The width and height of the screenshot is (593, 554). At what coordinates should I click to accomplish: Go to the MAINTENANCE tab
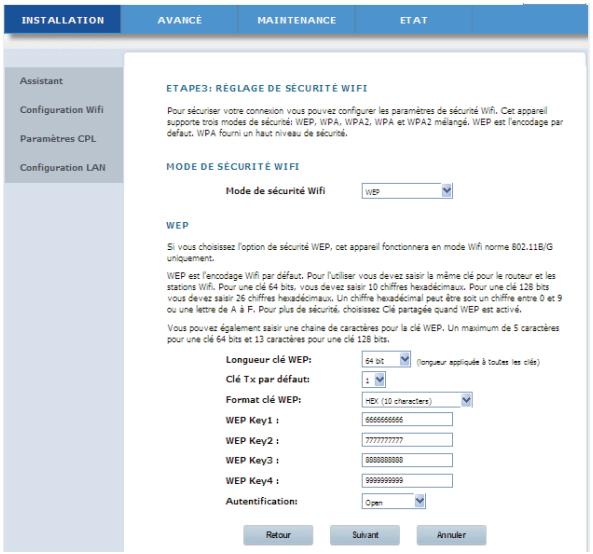(x=296, y=20)
